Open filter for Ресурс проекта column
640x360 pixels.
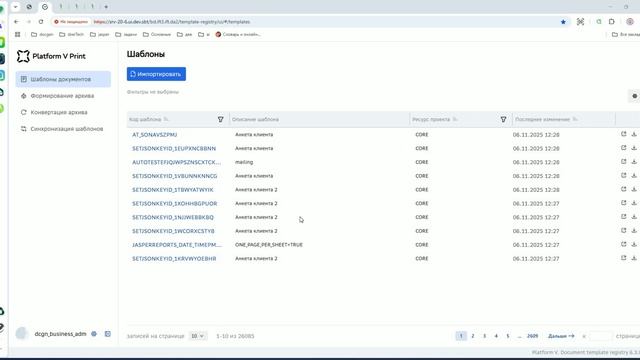pos(503,119)
